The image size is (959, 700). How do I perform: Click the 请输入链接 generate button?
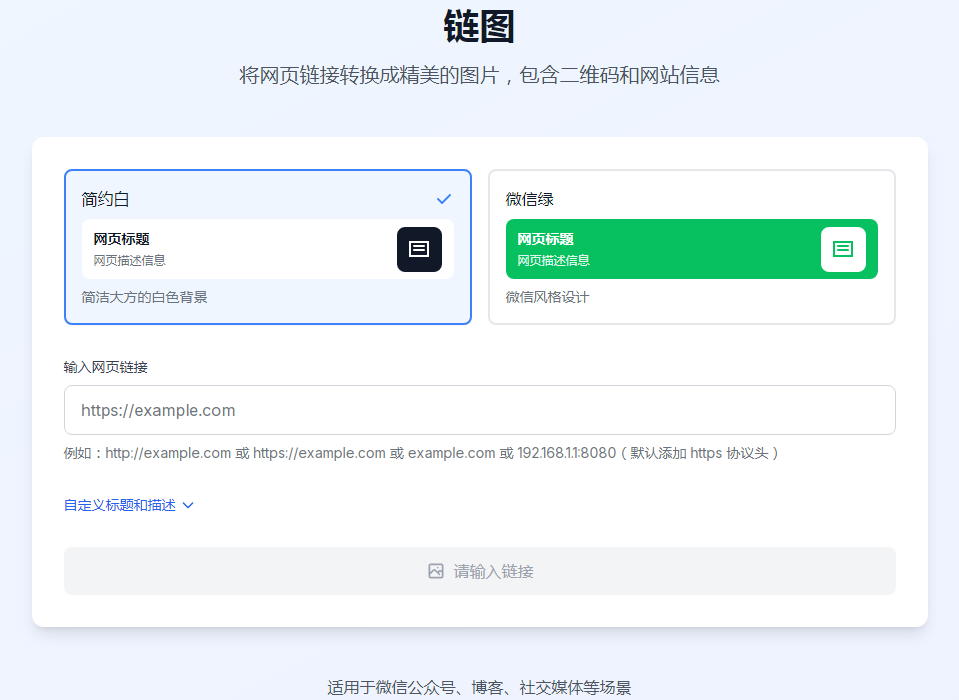[480, 570]
